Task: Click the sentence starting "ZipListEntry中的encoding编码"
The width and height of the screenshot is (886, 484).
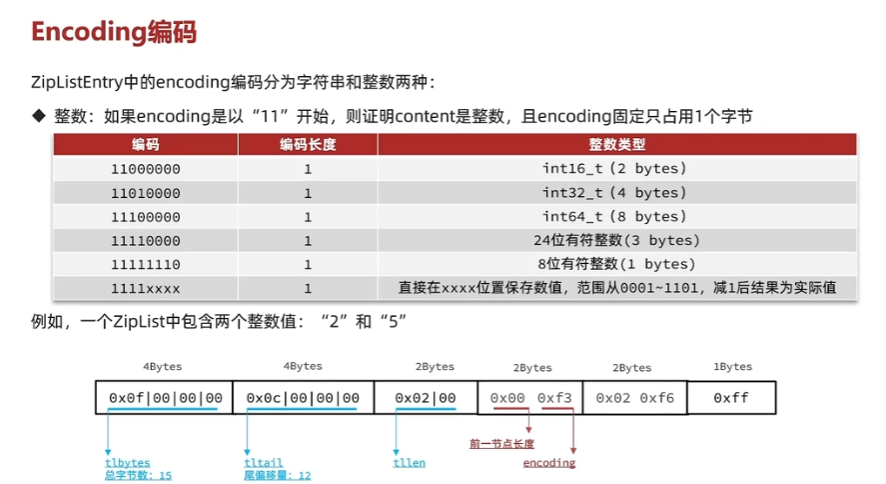Action: click(x=233, y=82)
